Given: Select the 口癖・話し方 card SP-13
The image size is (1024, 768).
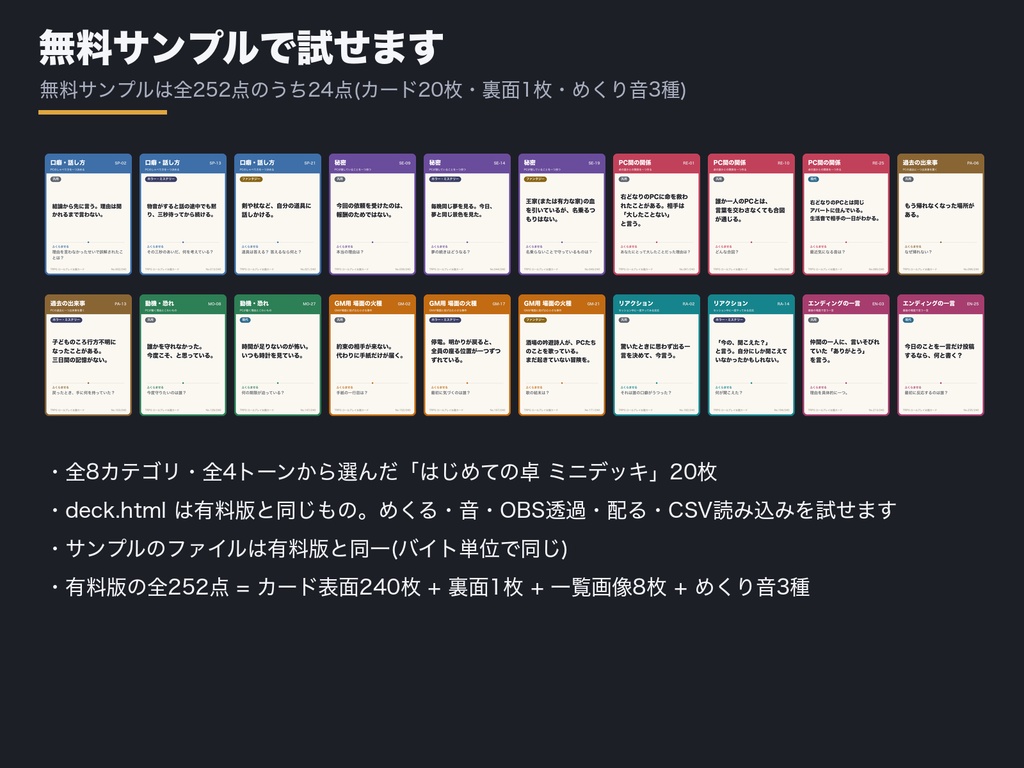Looking at the screenshot, I should (183, 214).
